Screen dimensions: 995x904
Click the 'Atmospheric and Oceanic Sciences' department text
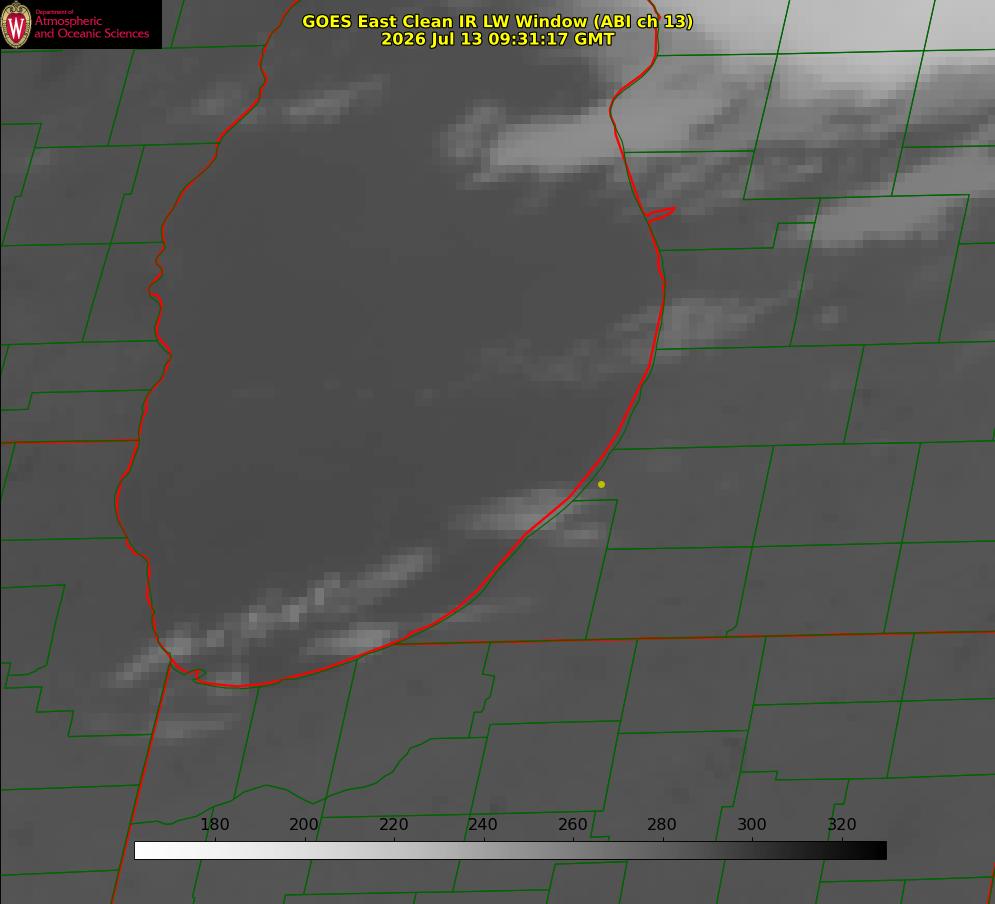point(91,27)
